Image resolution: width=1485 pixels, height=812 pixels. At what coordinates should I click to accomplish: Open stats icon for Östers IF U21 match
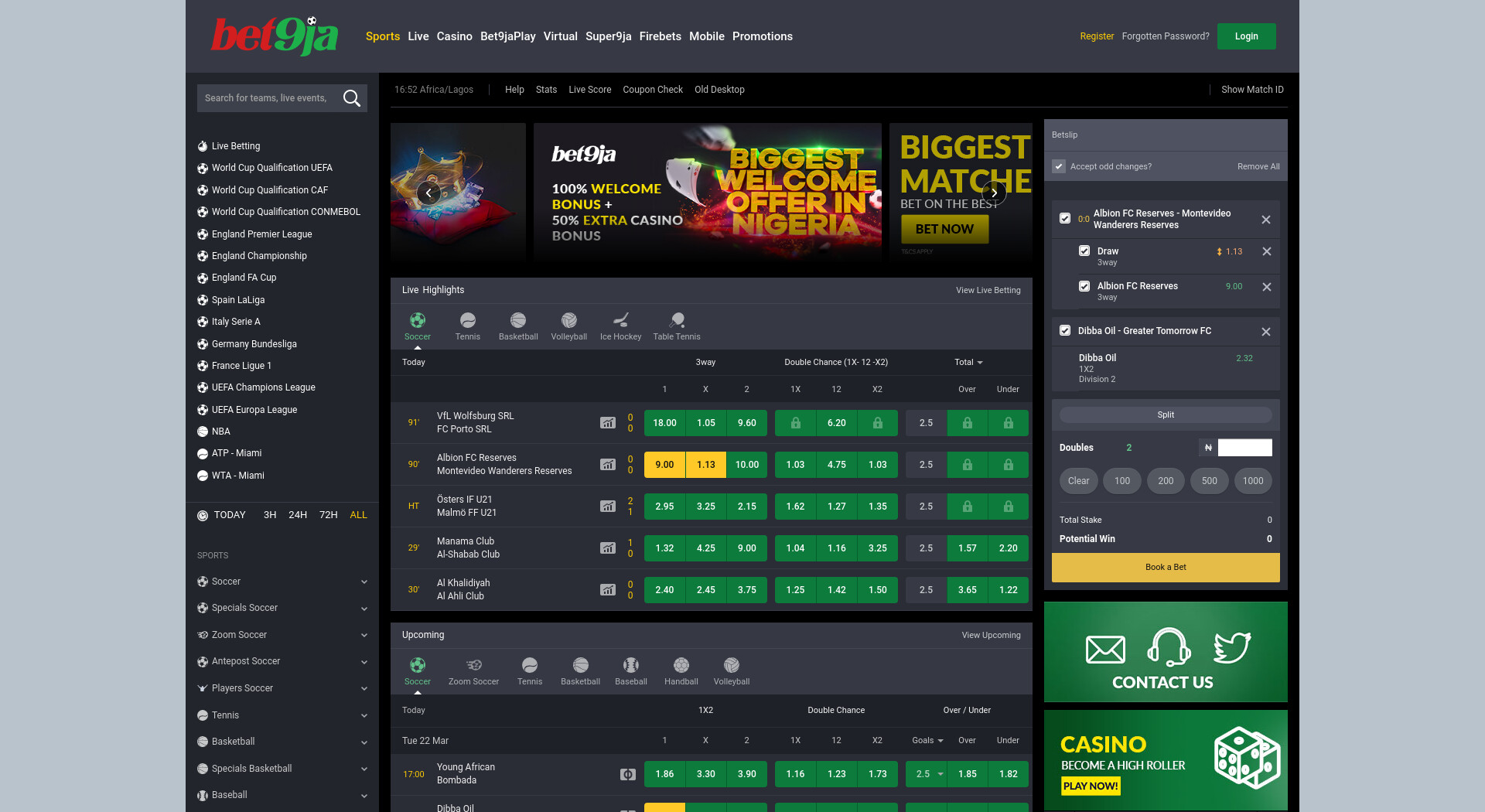click(608, 507)
